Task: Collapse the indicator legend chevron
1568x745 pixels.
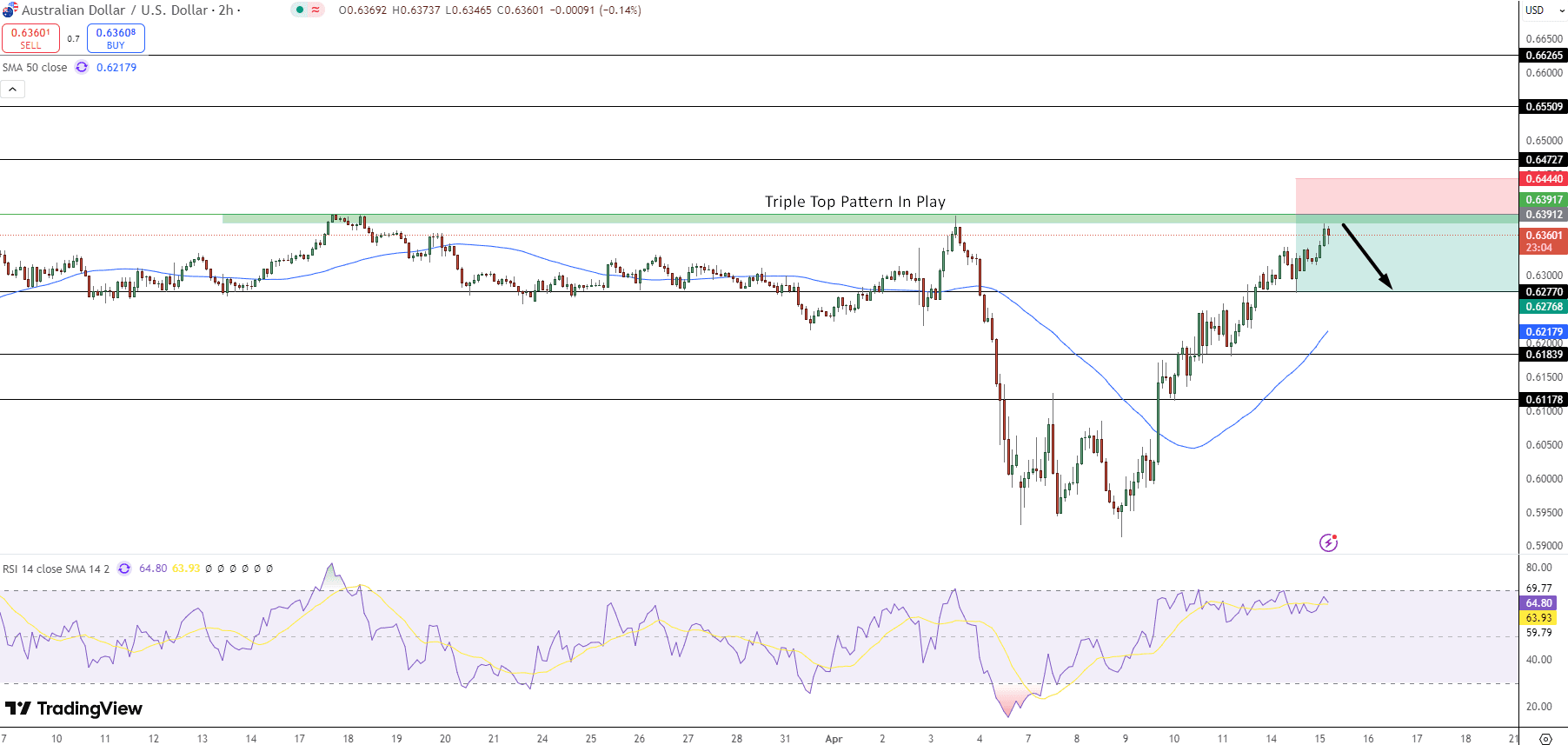Action: click(12, 89)
